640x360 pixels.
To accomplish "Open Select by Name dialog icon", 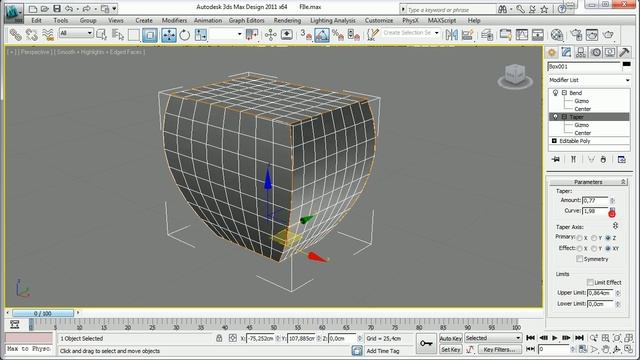I will pos(118,35).
